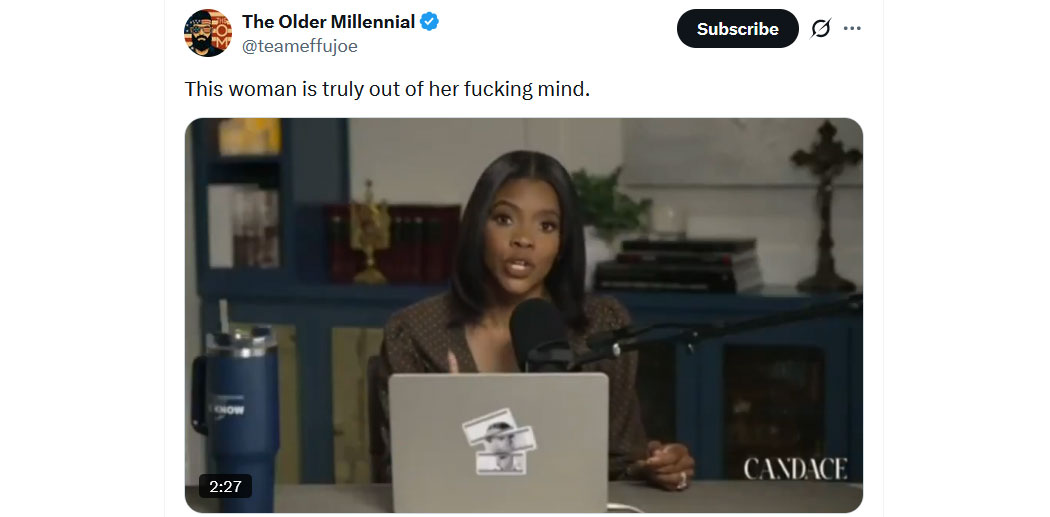
Task: Click the black microphone in the video
Action: 540,333
